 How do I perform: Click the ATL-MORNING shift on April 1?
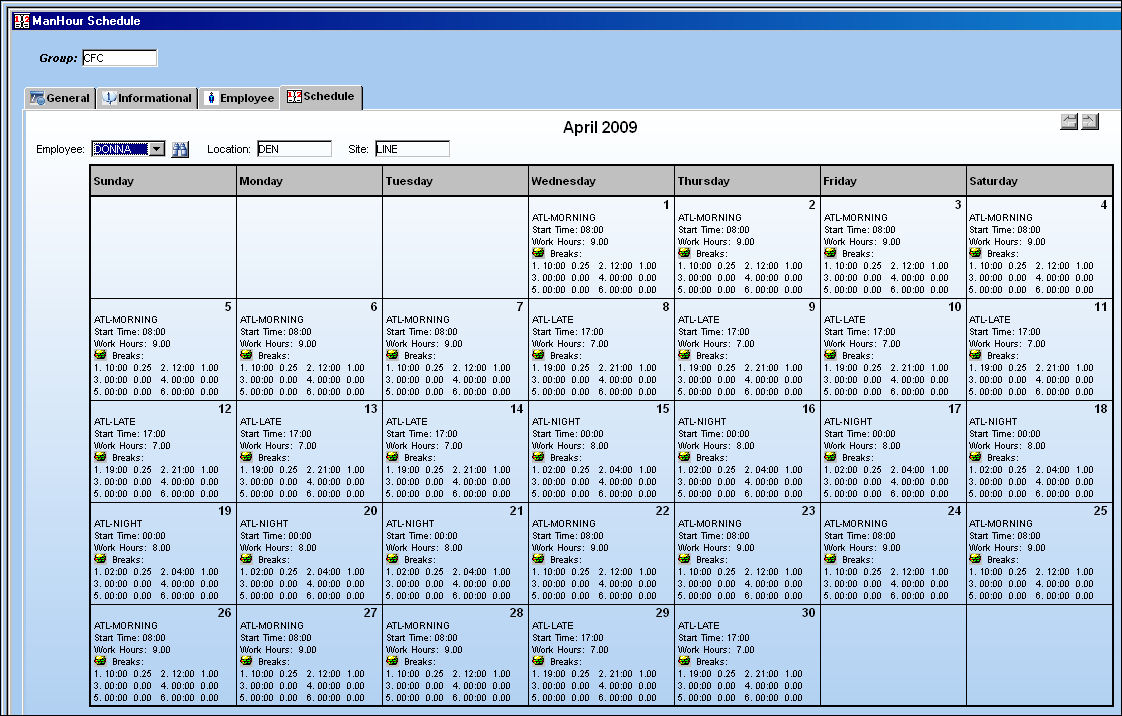[x=564, y=217]
